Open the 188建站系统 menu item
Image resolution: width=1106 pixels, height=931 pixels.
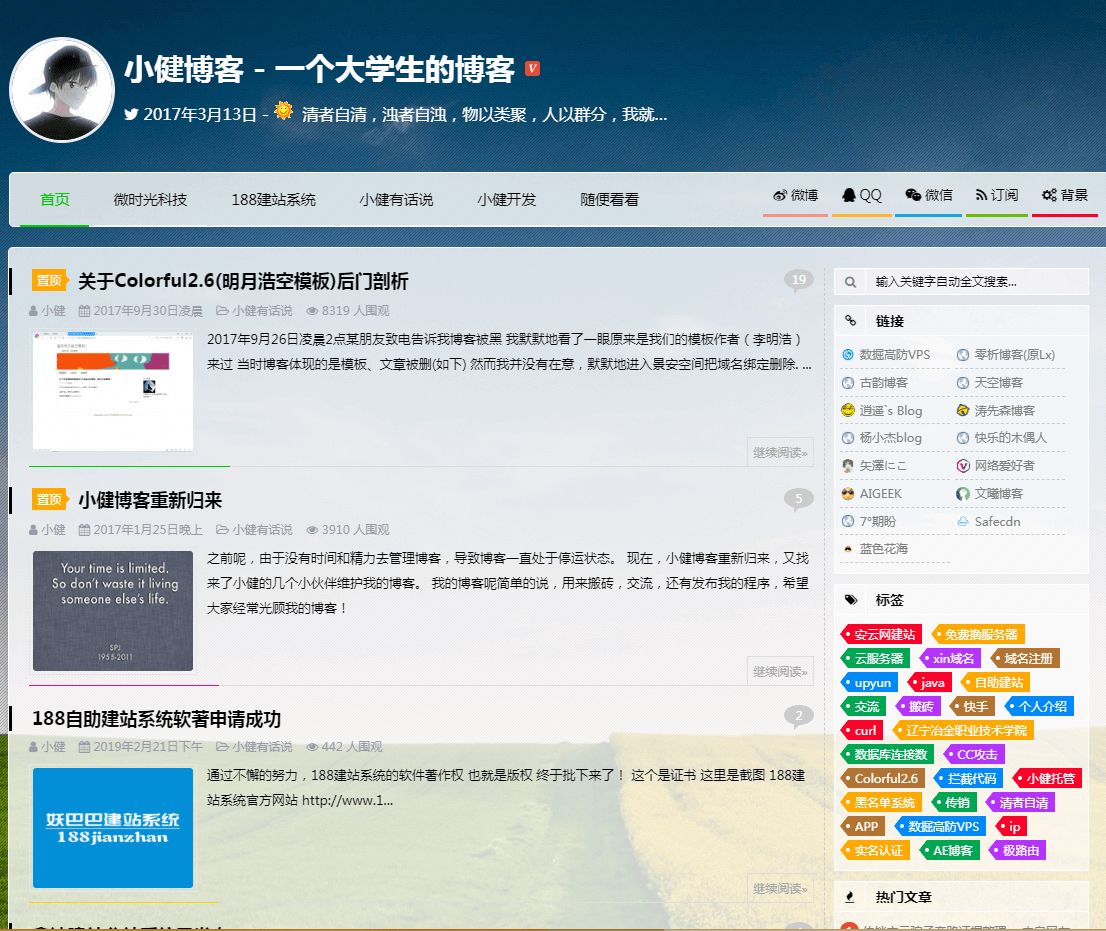273,200
